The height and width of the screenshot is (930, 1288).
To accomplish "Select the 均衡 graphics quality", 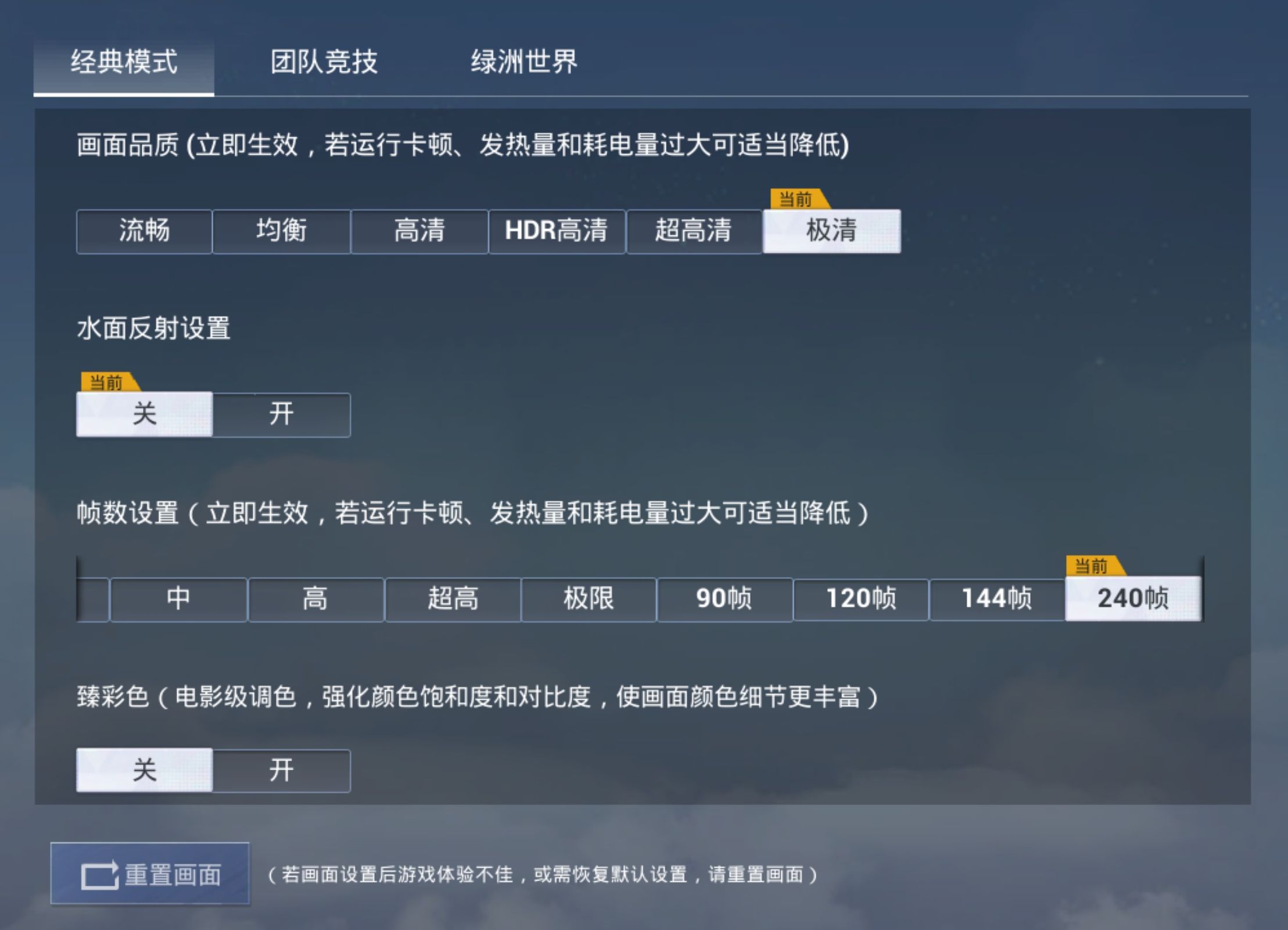I will (281, 231).
